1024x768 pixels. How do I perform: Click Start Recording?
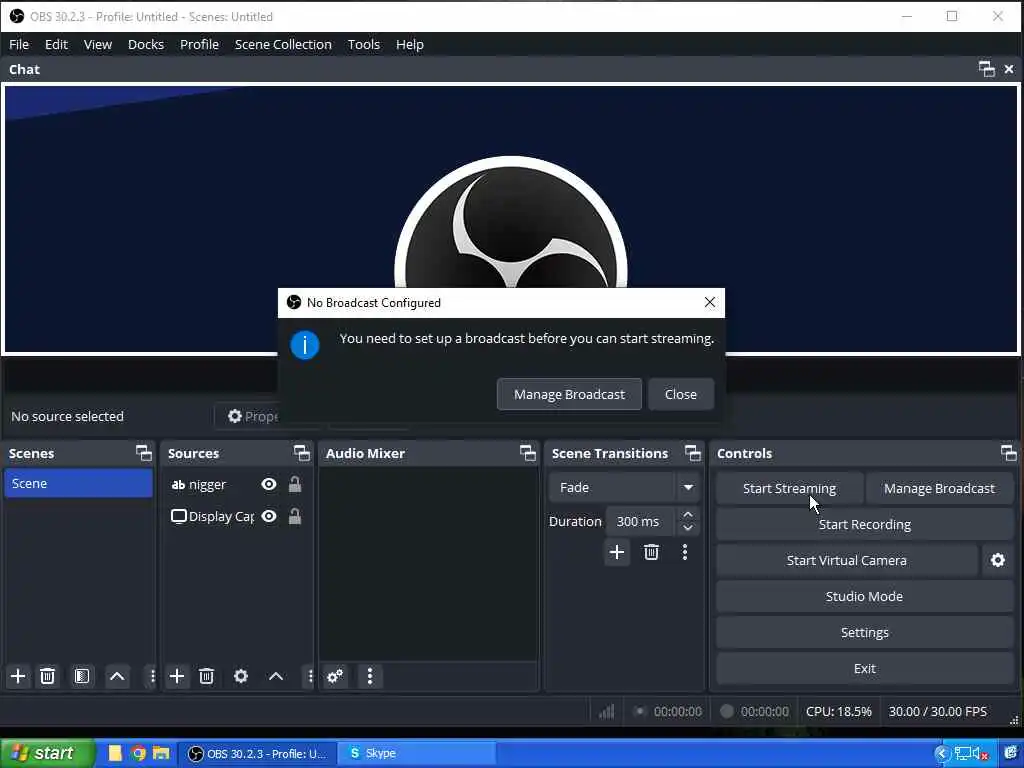click(865, 524)
